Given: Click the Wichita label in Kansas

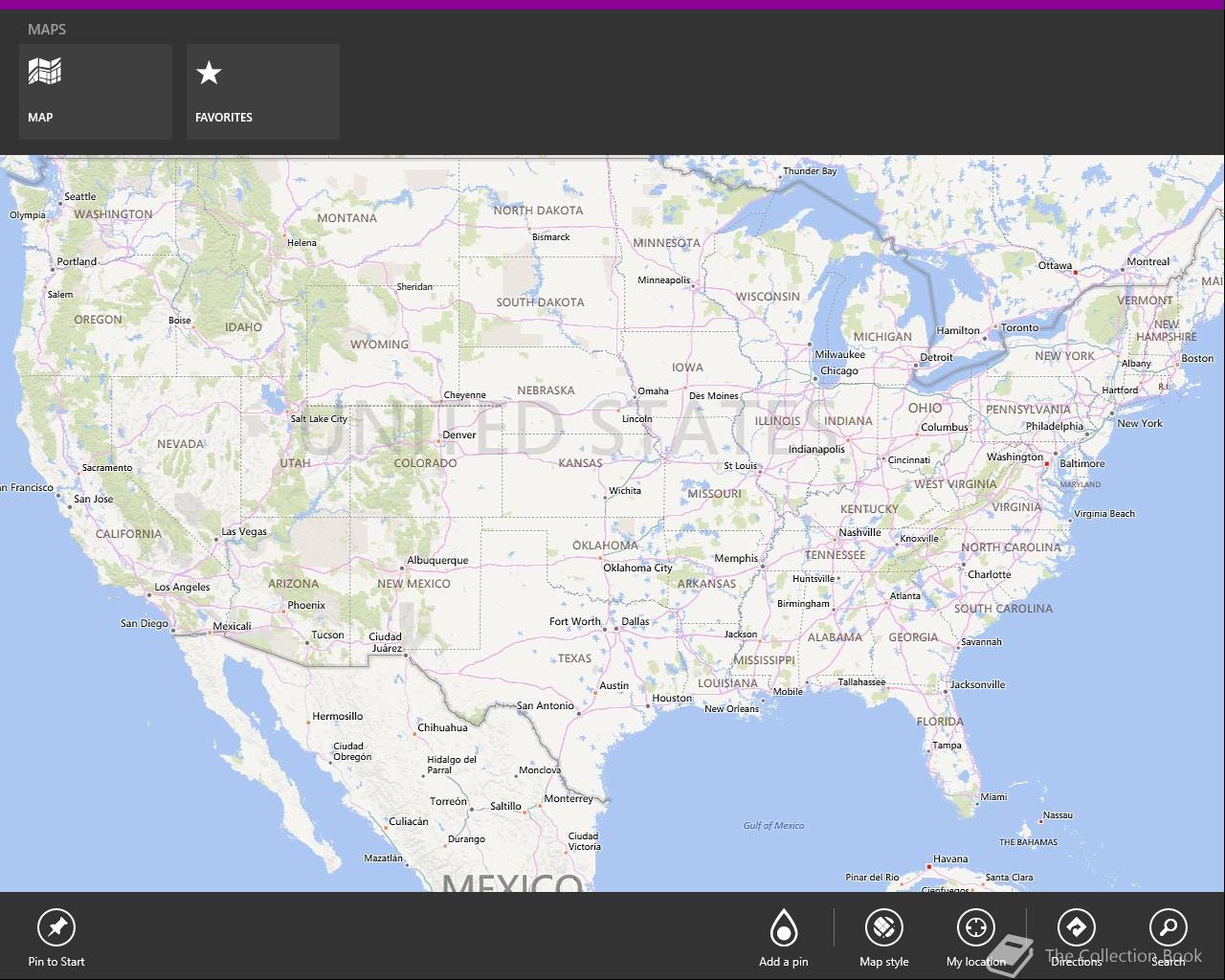Looking at the screenshot, I should click(x=625, y=490).
